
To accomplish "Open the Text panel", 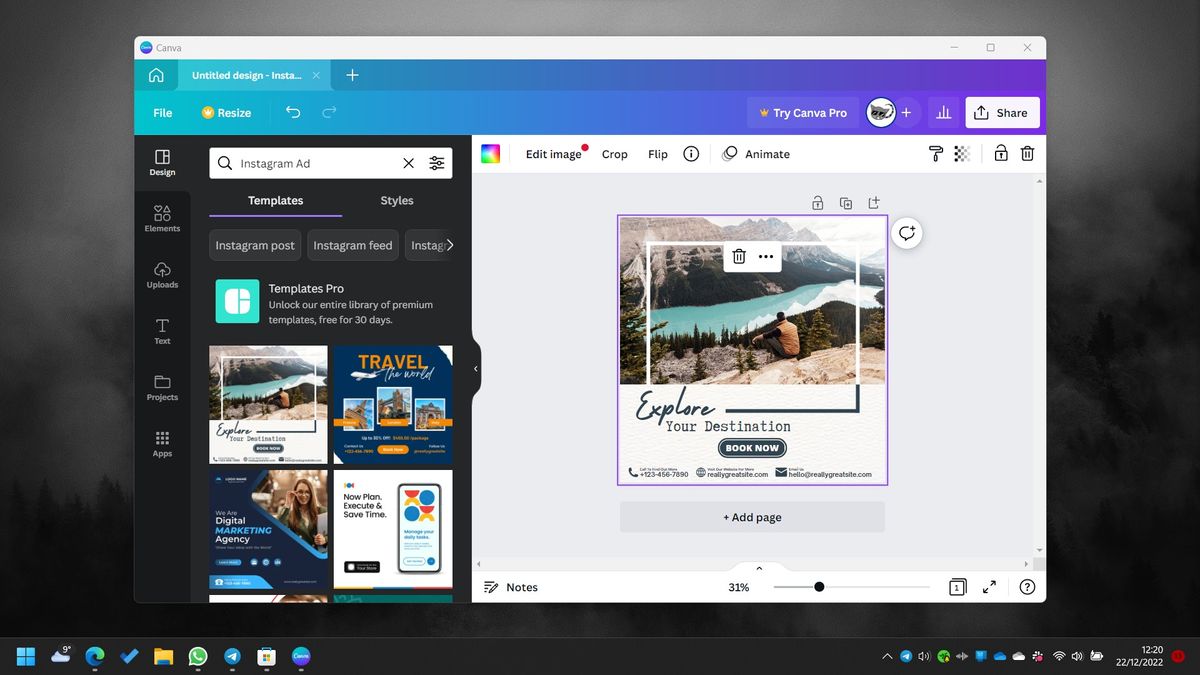I will point(162,332).
